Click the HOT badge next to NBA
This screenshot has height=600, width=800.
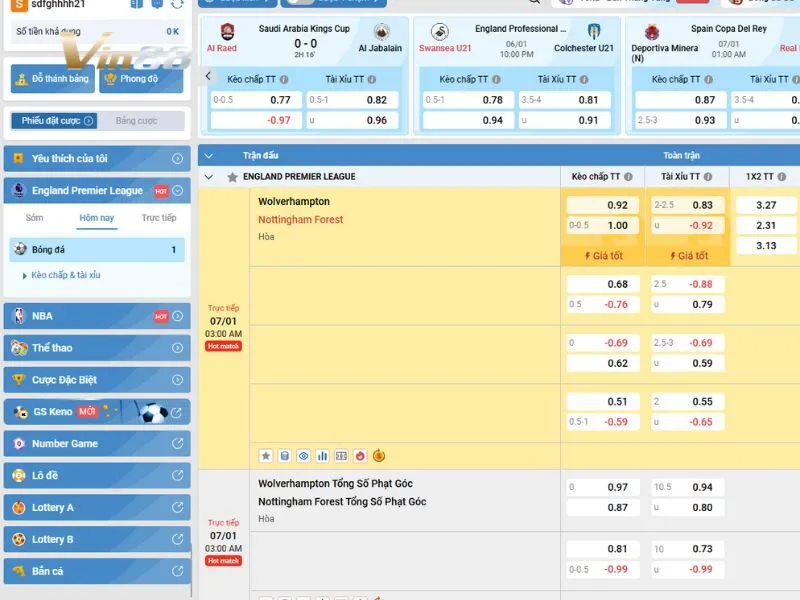tap(161, 316)
